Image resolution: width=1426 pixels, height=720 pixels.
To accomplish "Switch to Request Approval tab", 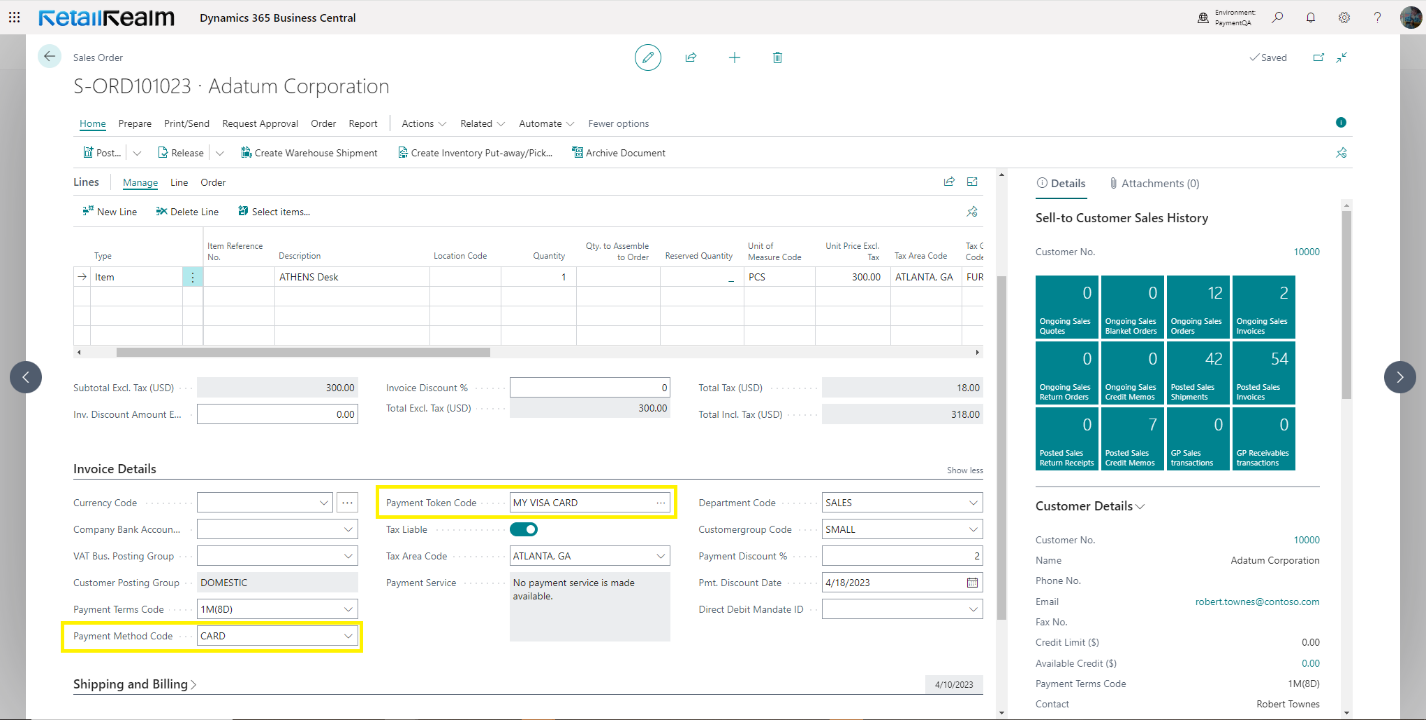I will [x=260, y=124].
